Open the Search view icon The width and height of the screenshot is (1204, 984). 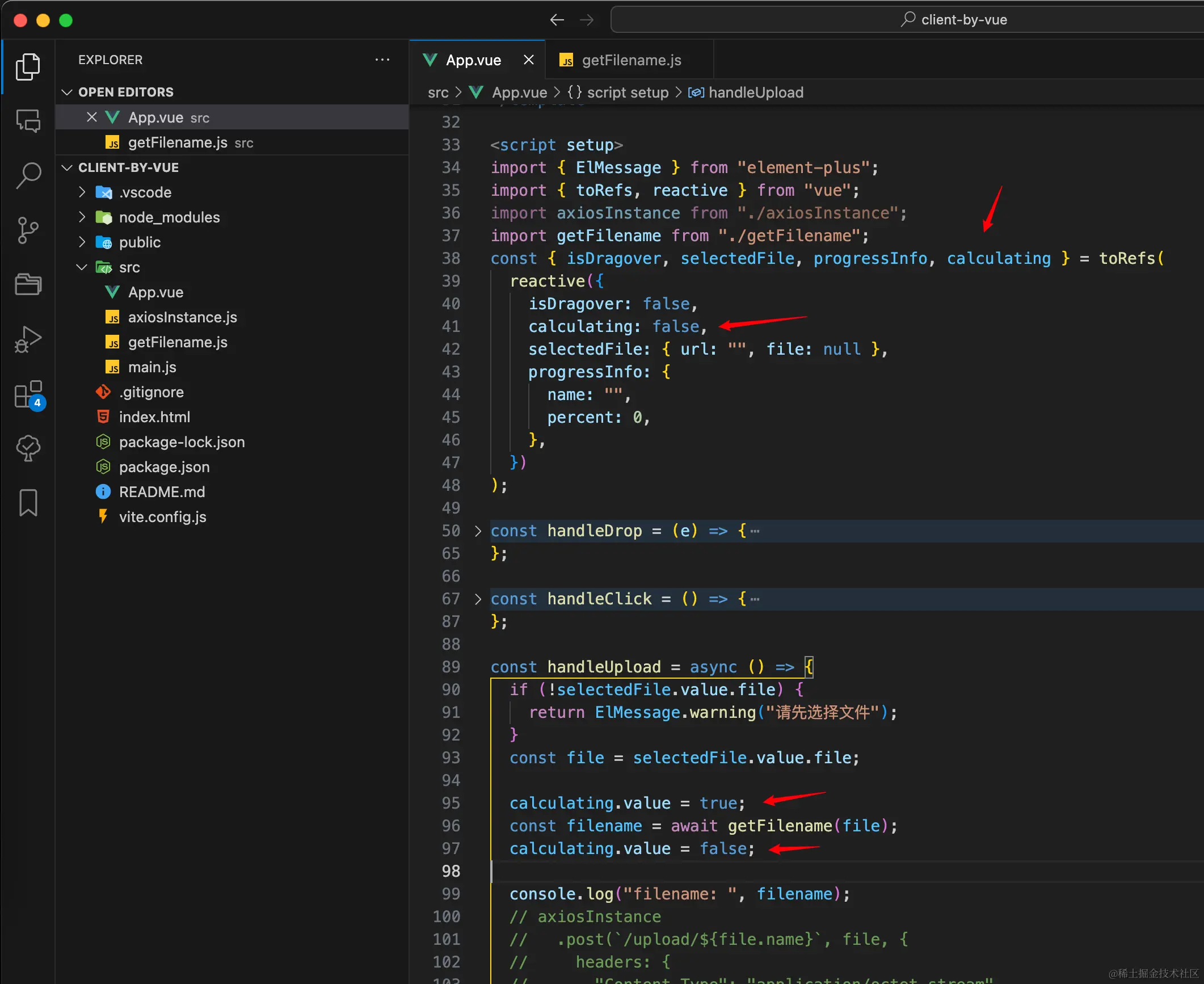pos(28,175)
